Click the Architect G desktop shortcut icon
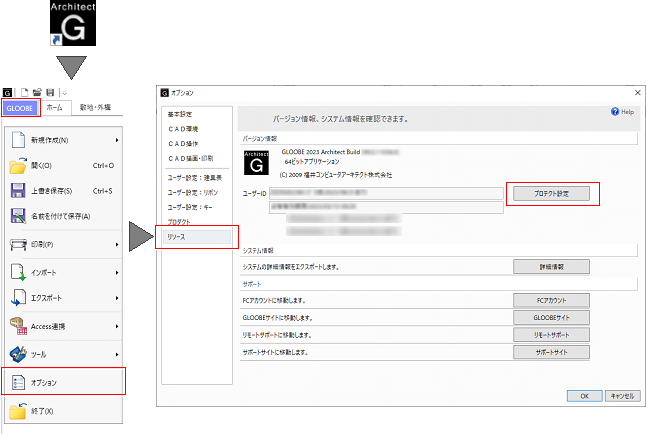This screenshot has height=434, width=647. click(73, 23)
